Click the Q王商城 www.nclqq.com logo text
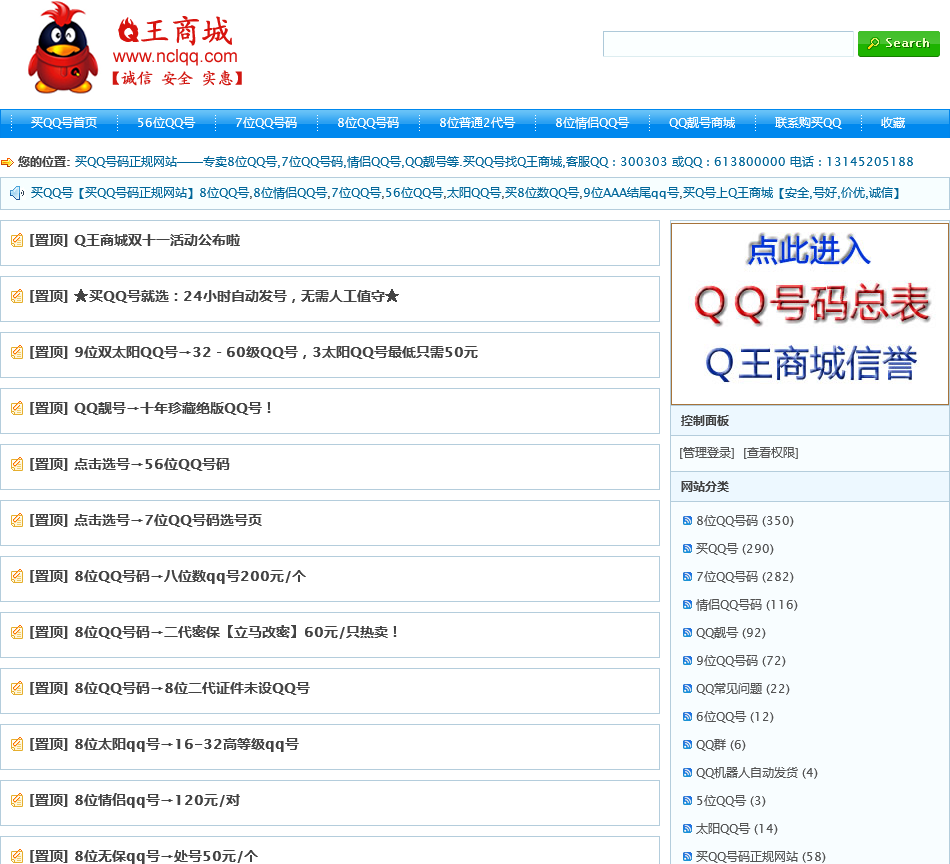Screen dimensions: 950x864 176,52
